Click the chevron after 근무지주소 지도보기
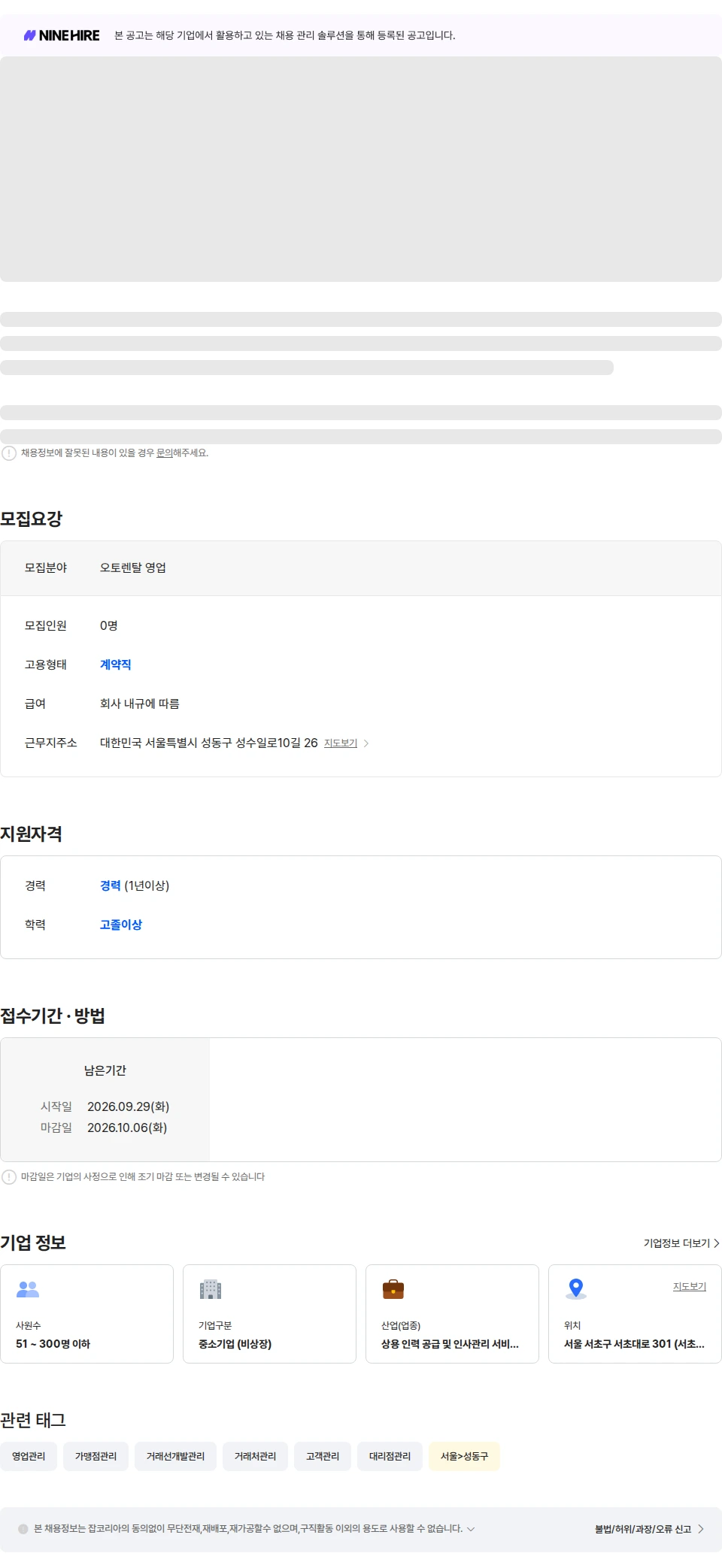 tap(366, 743)
